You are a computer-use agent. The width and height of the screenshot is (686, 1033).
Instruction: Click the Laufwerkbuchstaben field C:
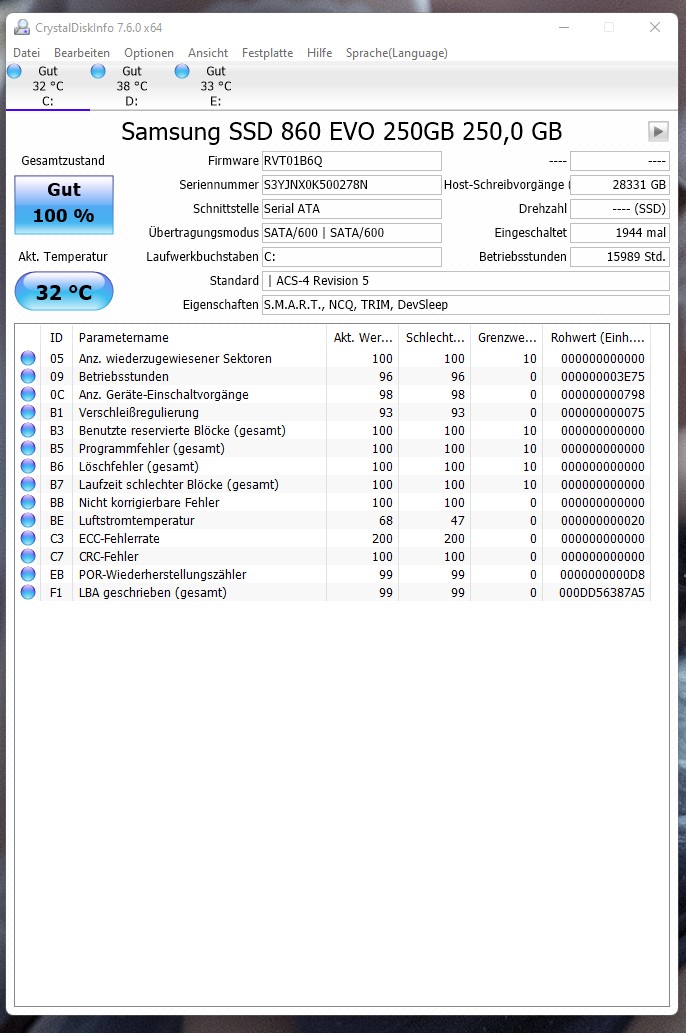(351, 256)
